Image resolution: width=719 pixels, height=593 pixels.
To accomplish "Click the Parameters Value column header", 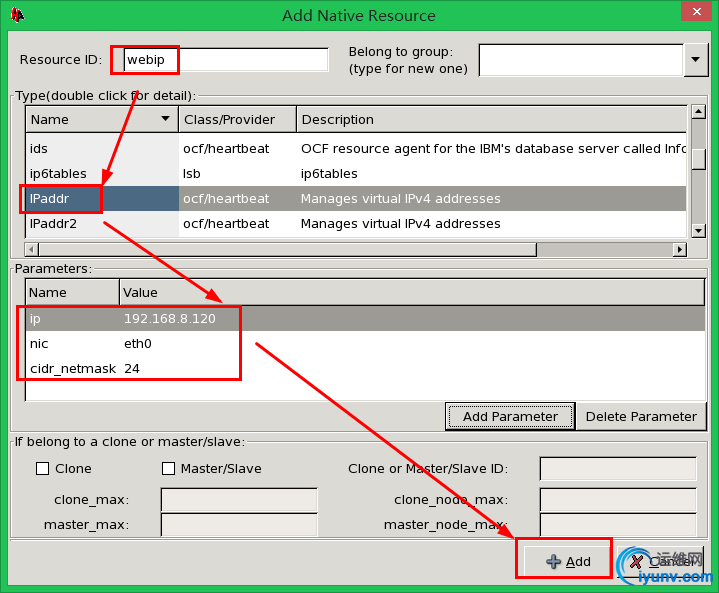I will (412, 293).
